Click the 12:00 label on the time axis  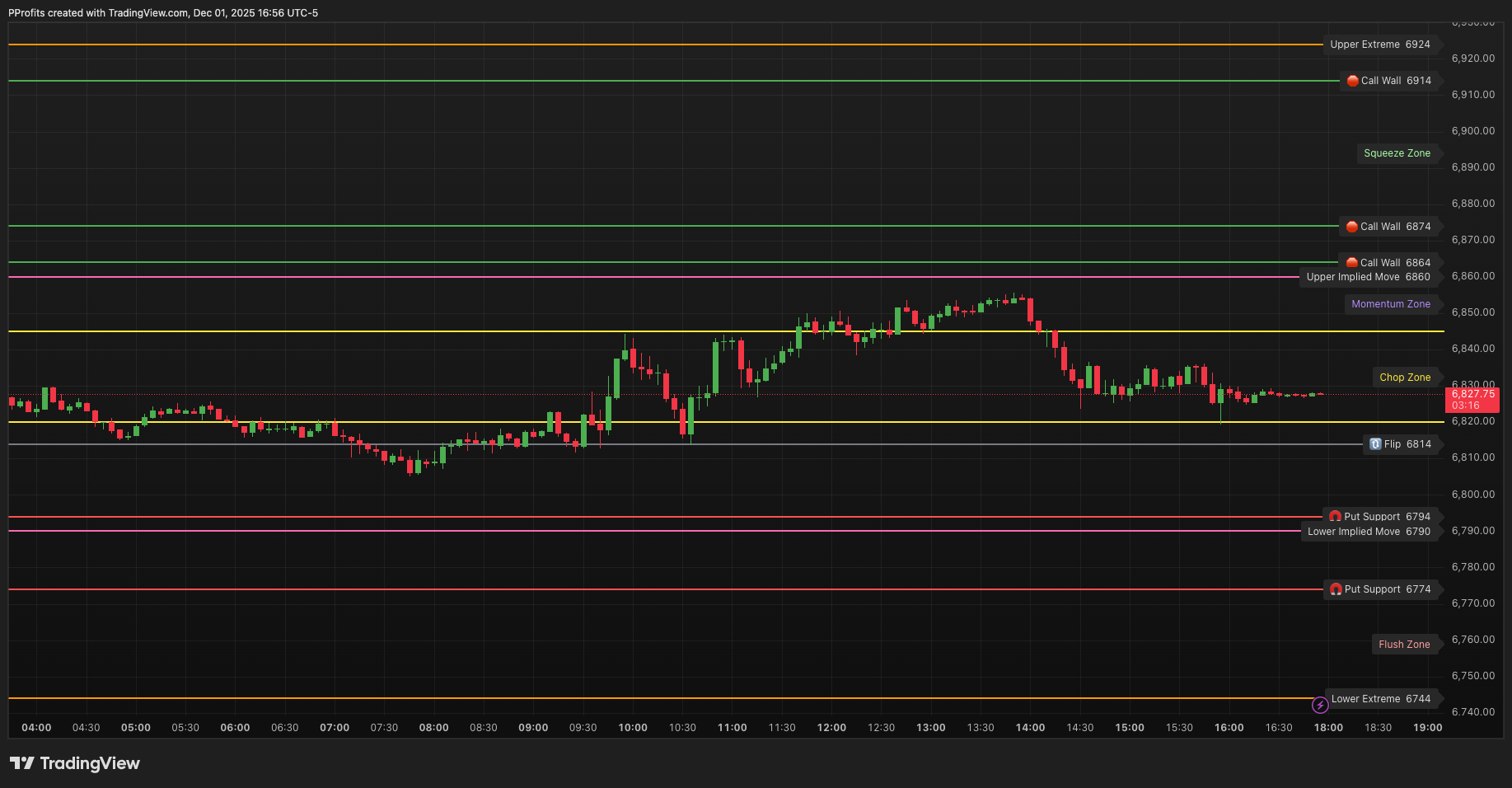(x=831, y=727)
